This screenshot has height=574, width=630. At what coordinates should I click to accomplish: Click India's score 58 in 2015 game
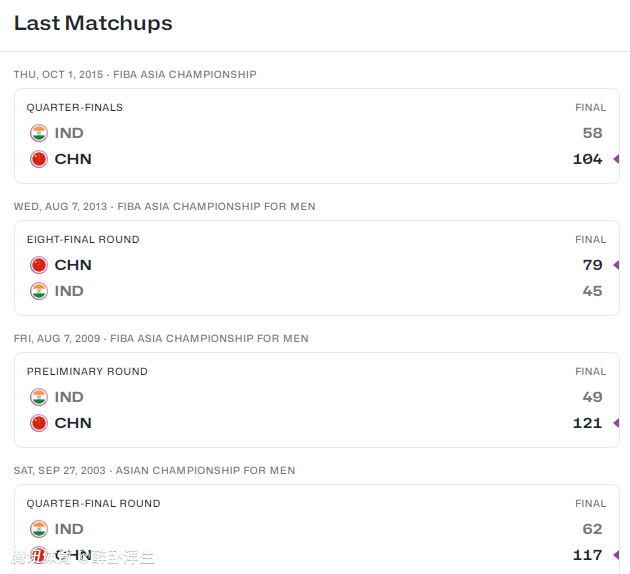click(592, 133)
